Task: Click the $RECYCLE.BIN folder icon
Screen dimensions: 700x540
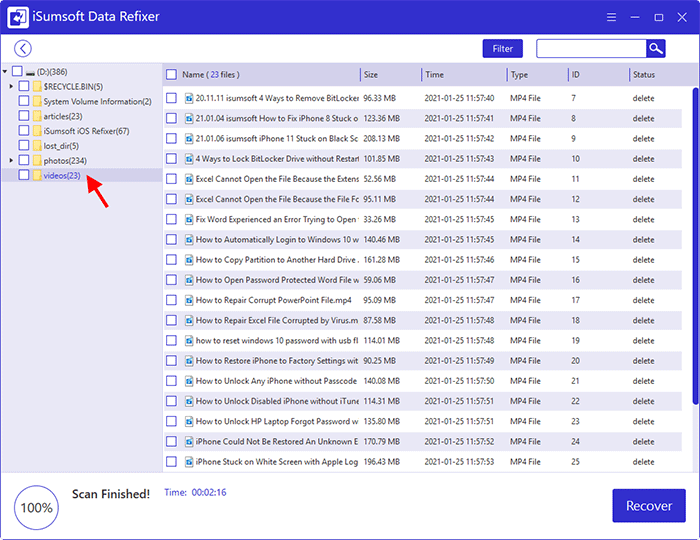Action: coord(37,86)
